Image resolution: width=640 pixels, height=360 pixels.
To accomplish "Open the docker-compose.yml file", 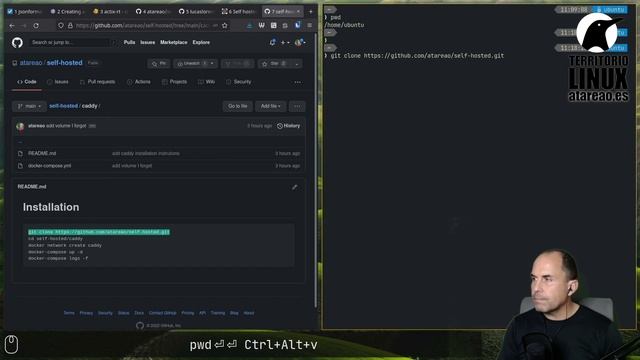I will tap(49, 166).
